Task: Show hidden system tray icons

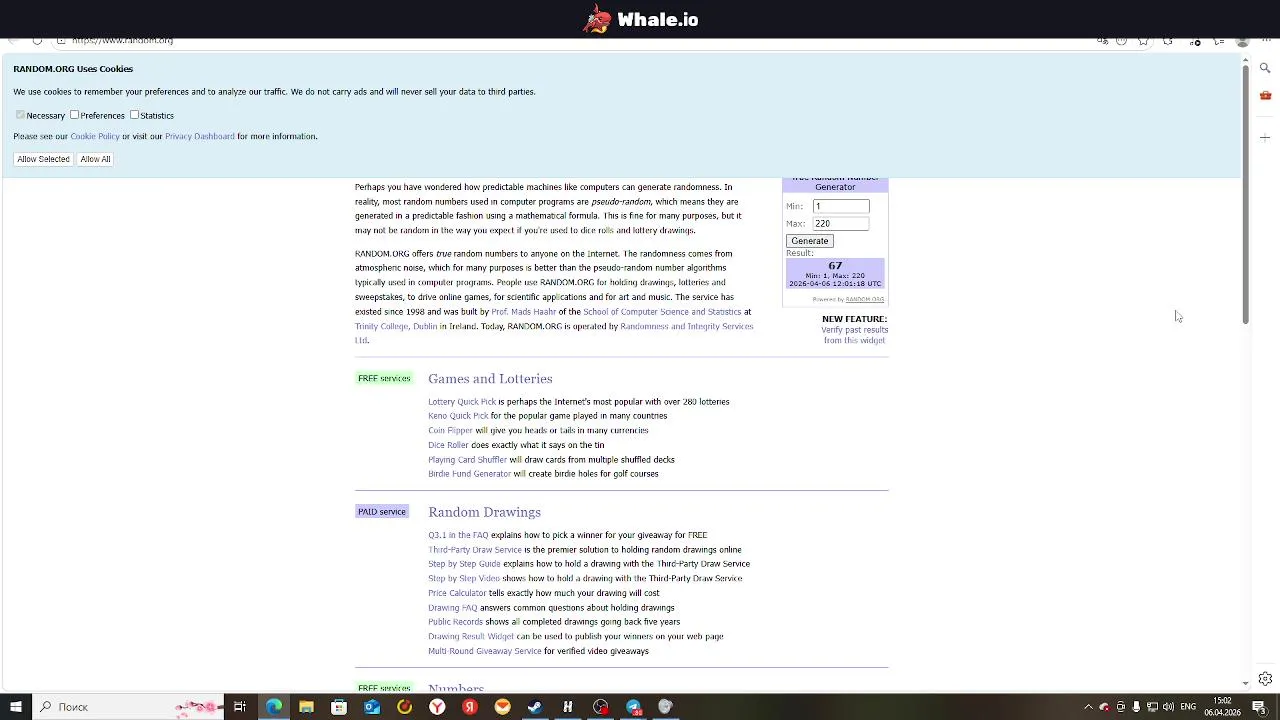Action: click(1088, 707)
